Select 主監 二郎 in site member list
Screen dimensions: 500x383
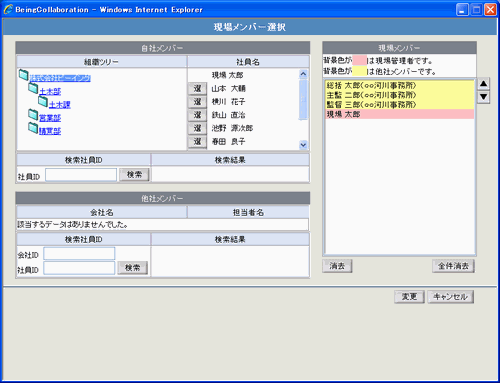(399, 95)
